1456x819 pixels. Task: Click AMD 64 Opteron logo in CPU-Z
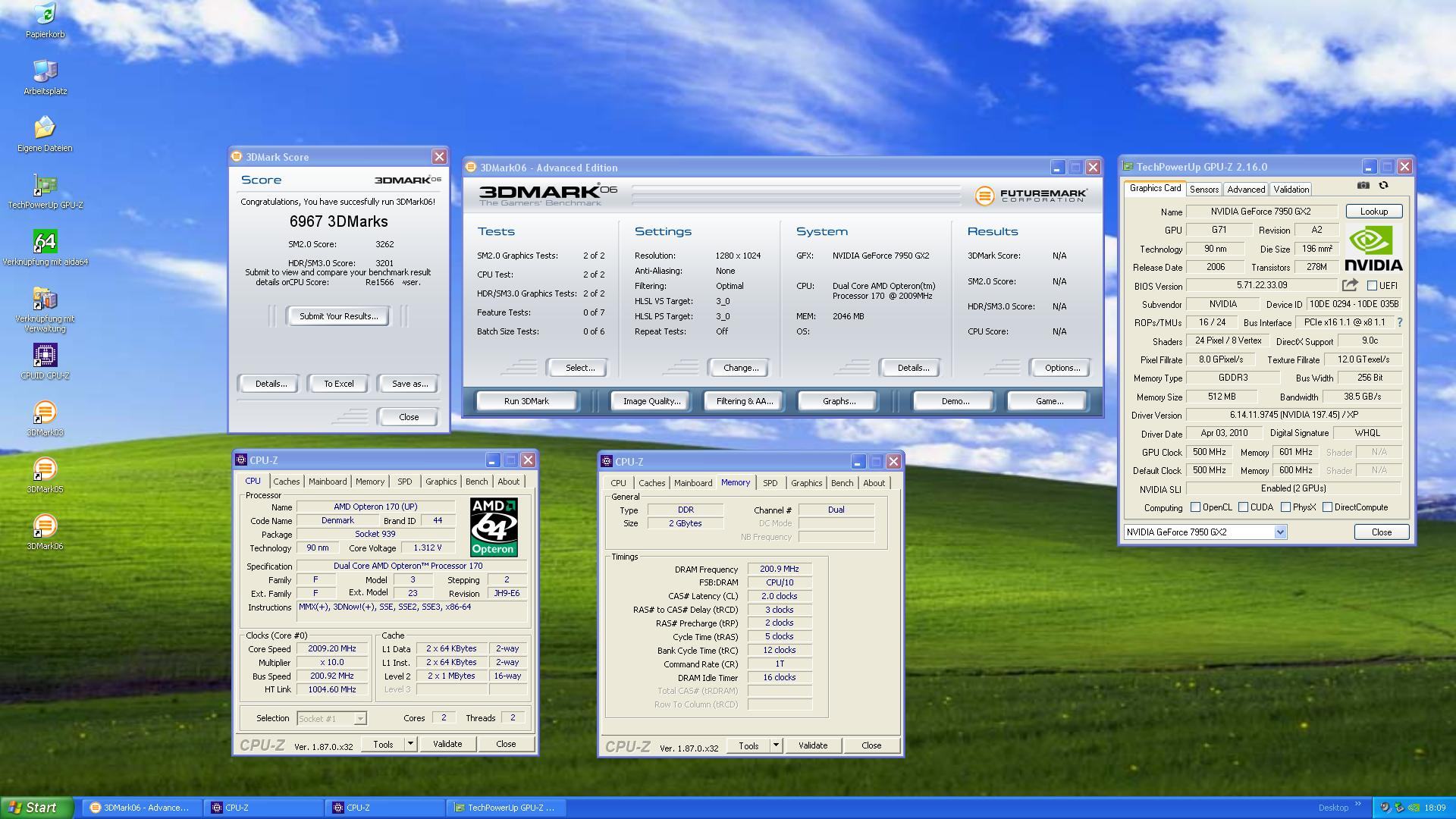click(494, 527)
